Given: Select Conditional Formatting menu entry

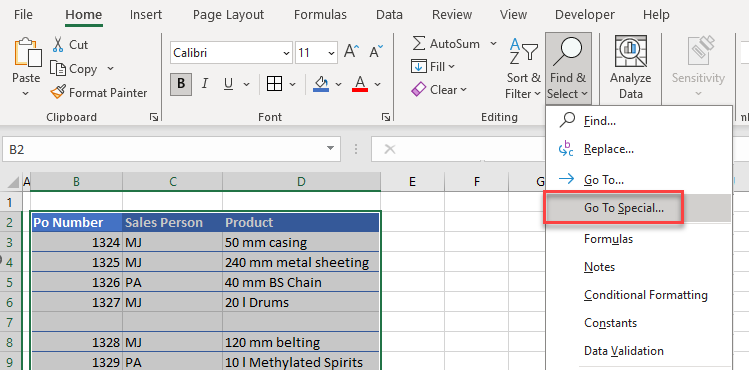Looking at the screenshot, I should click(638, 295).
